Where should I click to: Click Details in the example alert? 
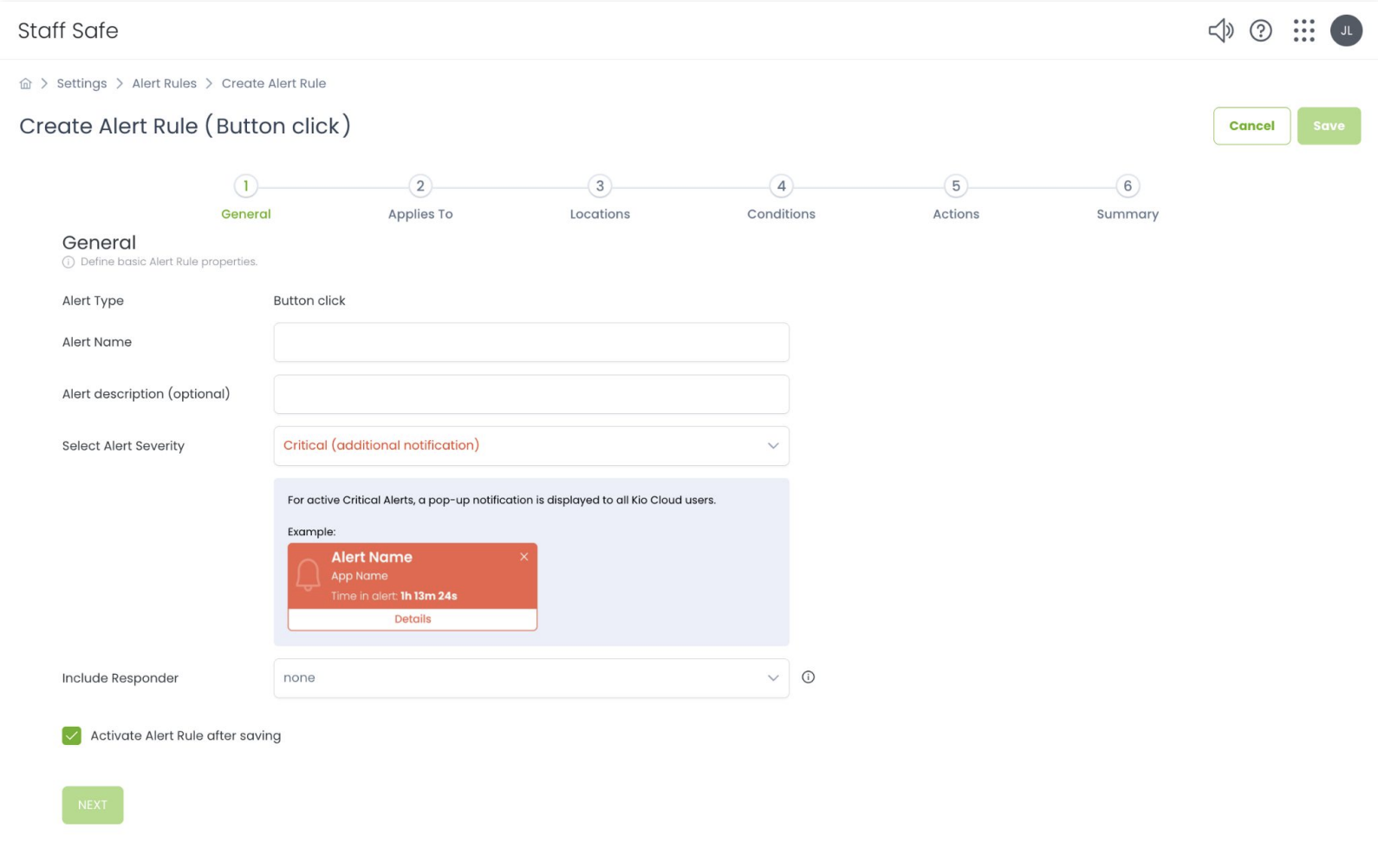413,619
